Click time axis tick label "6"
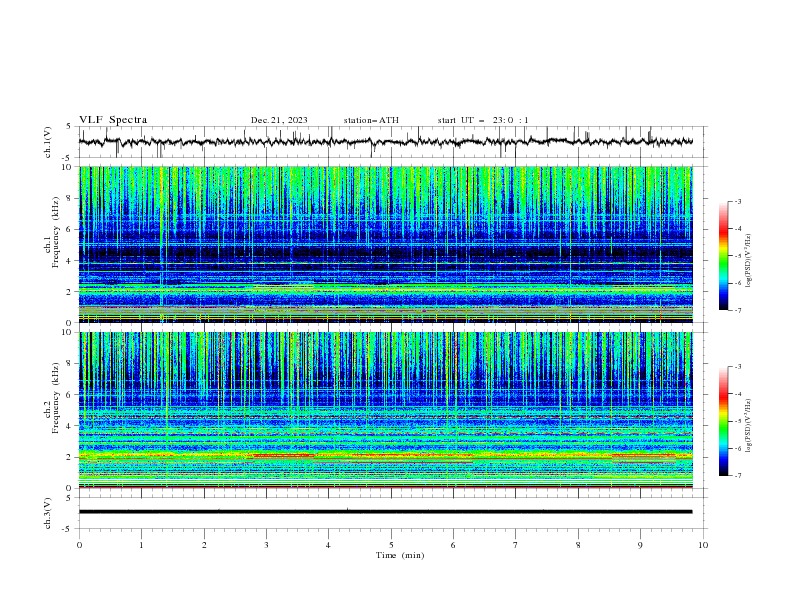The width and height of the screenshot is (792, 612). [x=453, y=545]
